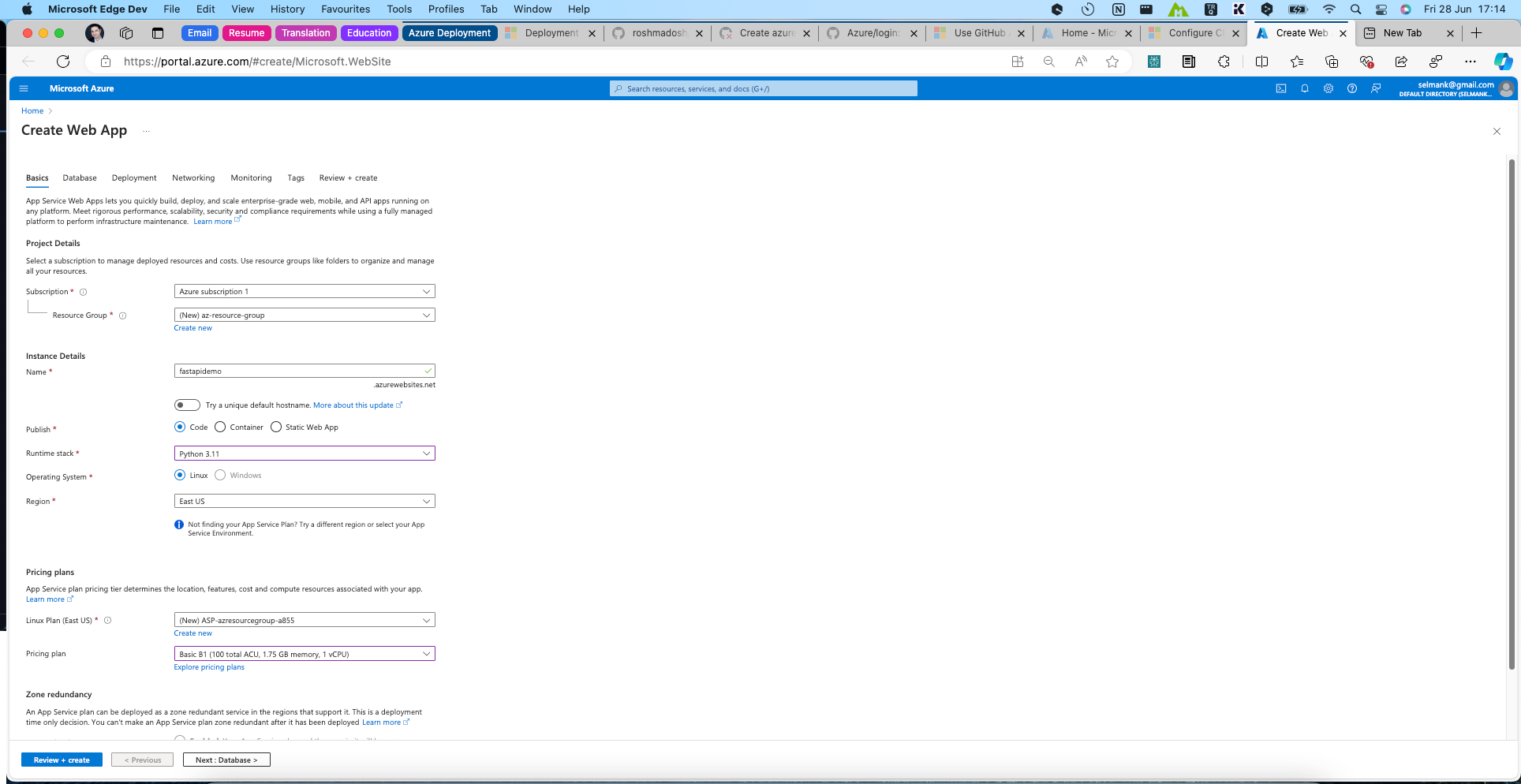Click Create new under Linux Plan
The image size is (1521, 784).
coord(192,633)
